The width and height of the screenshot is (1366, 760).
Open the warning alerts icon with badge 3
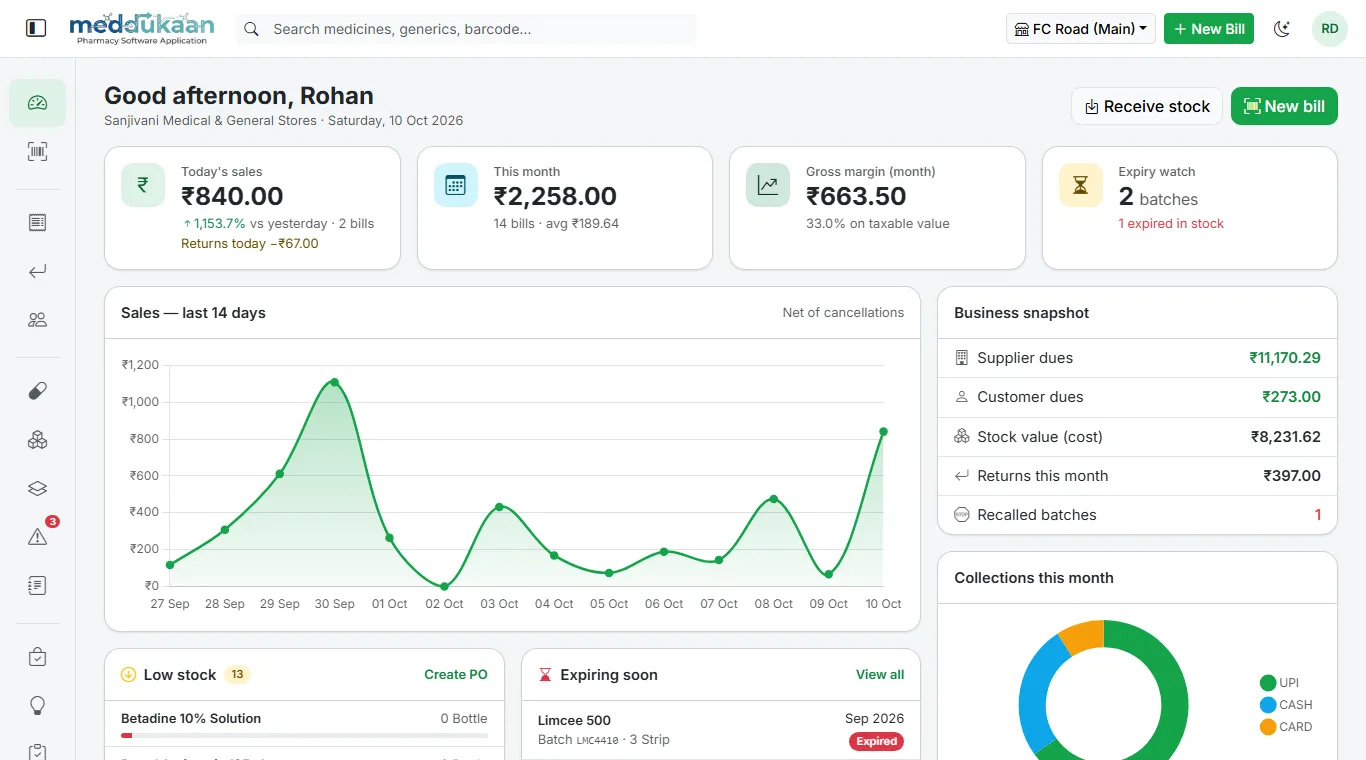point(38,537)
